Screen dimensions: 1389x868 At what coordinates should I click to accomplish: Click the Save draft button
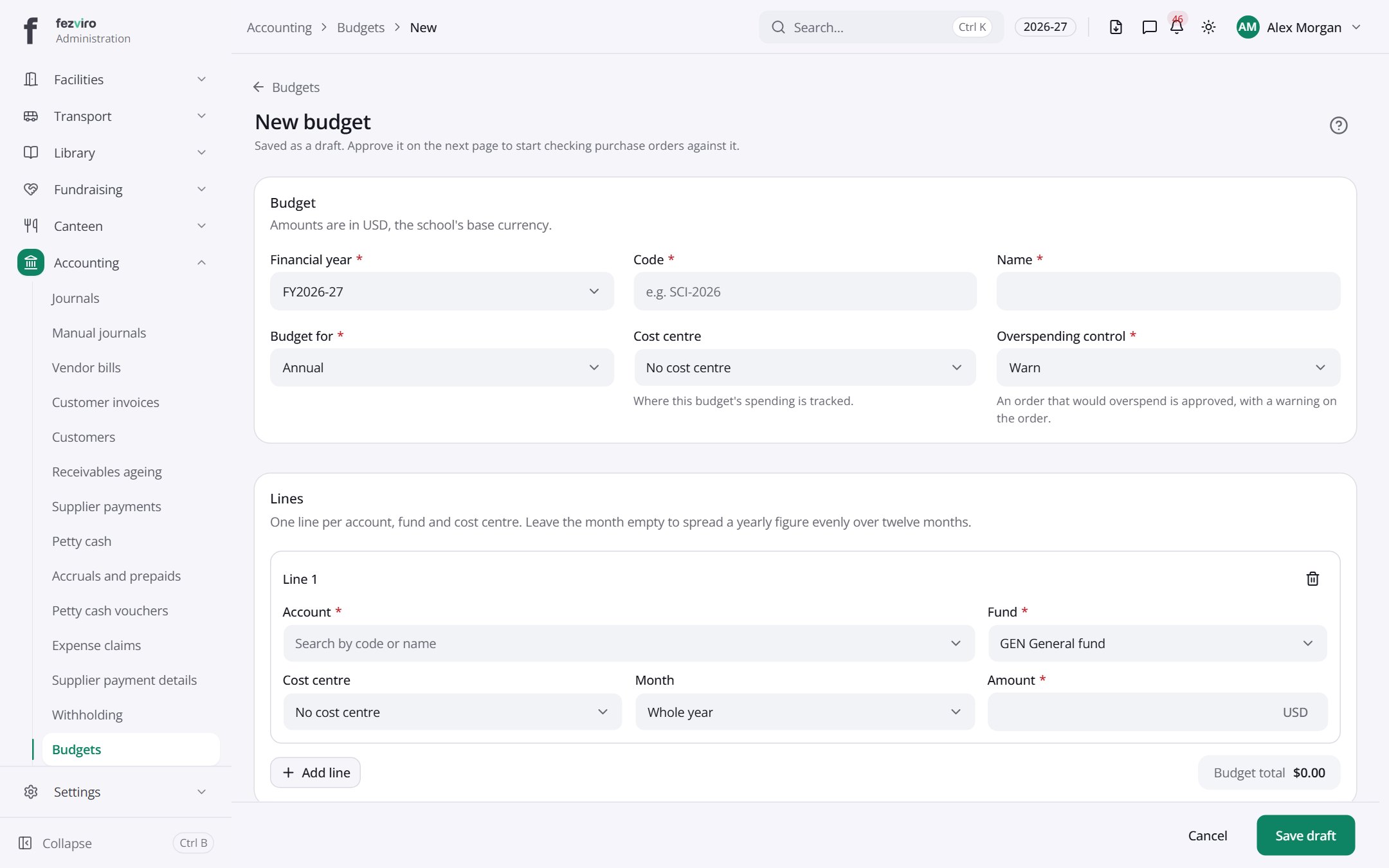1305,835
